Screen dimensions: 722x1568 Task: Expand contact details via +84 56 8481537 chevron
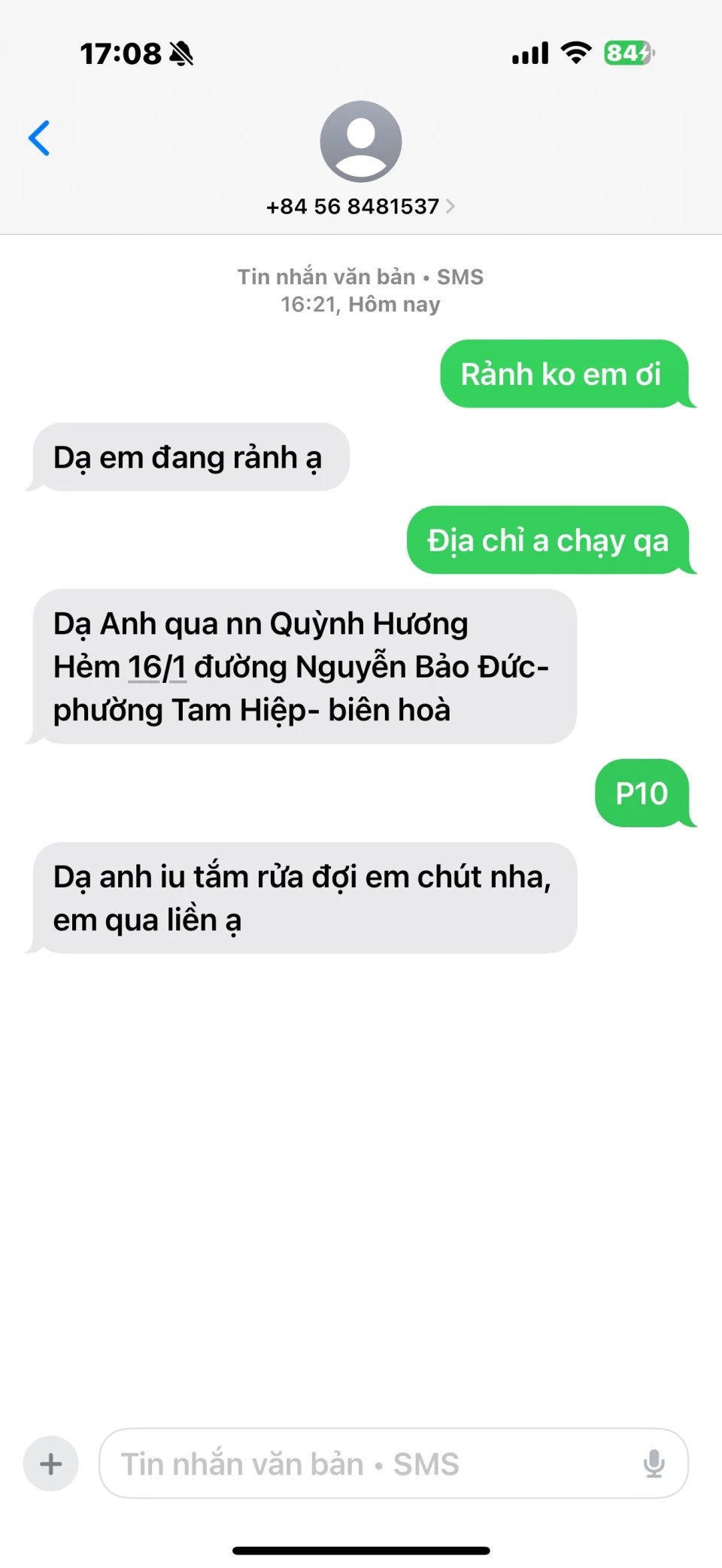[450, 206]
